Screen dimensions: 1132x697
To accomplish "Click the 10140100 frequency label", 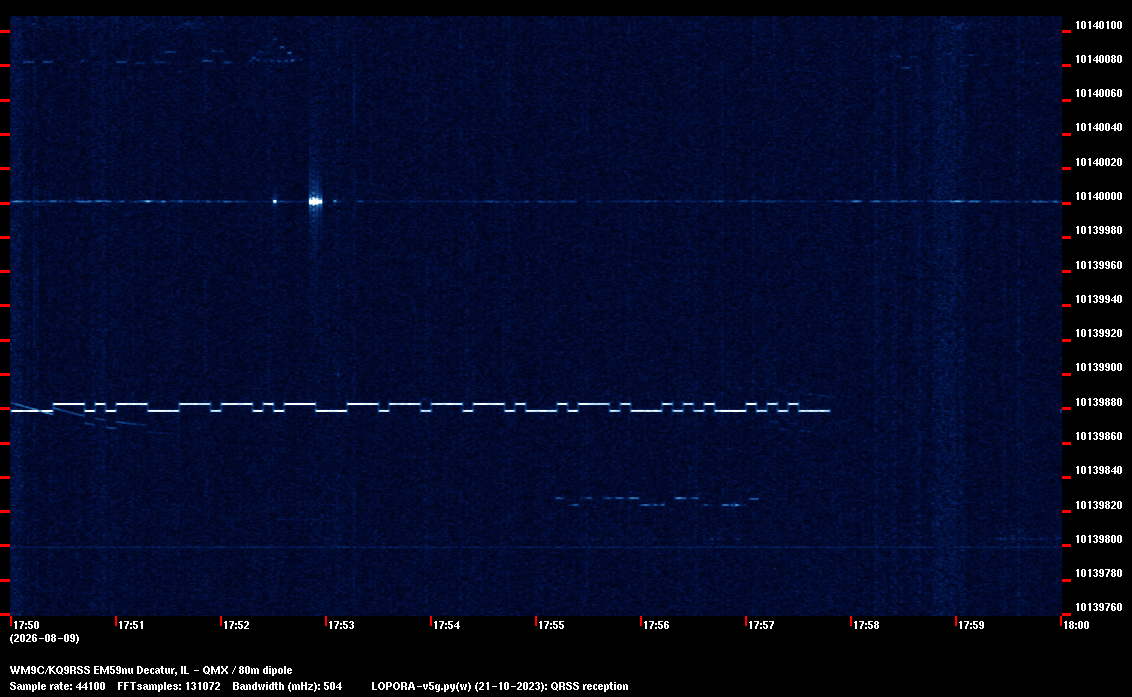I will pyautogui.click(x=1098, y=25).
